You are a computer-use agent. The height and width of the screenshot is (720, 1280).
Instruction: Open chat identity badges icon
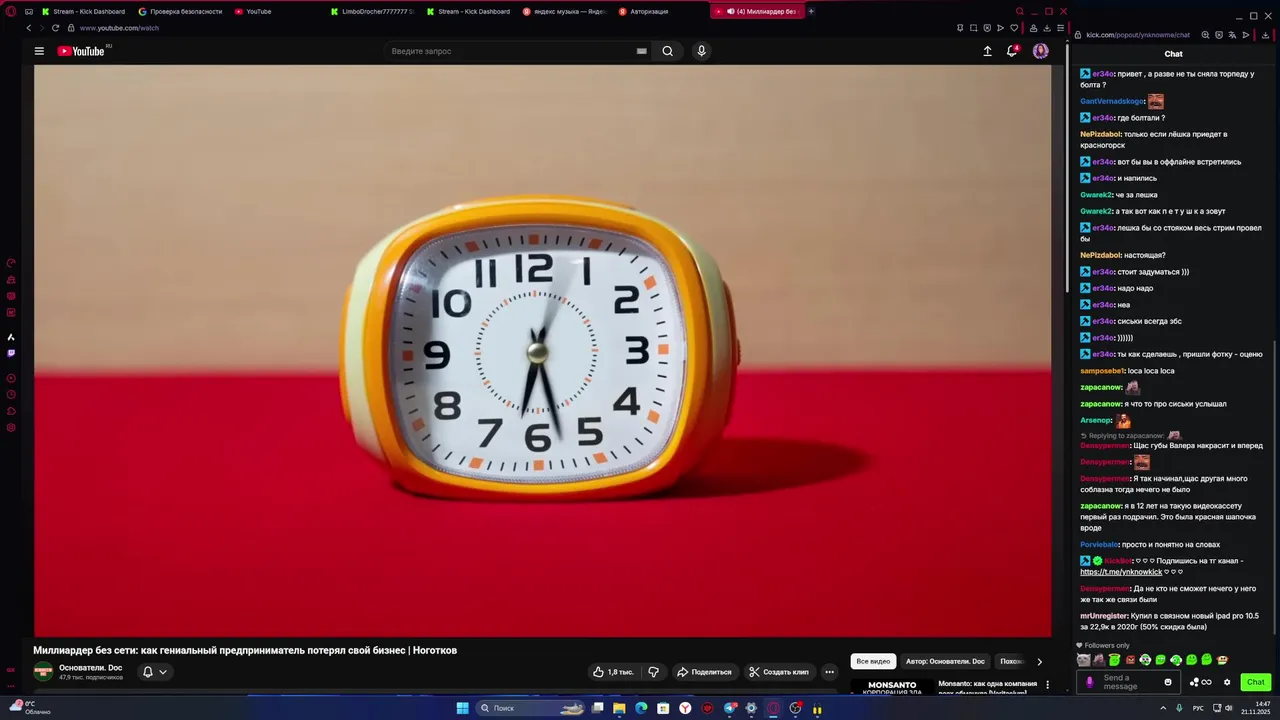pyautogui.click(x=1201, y=682)
